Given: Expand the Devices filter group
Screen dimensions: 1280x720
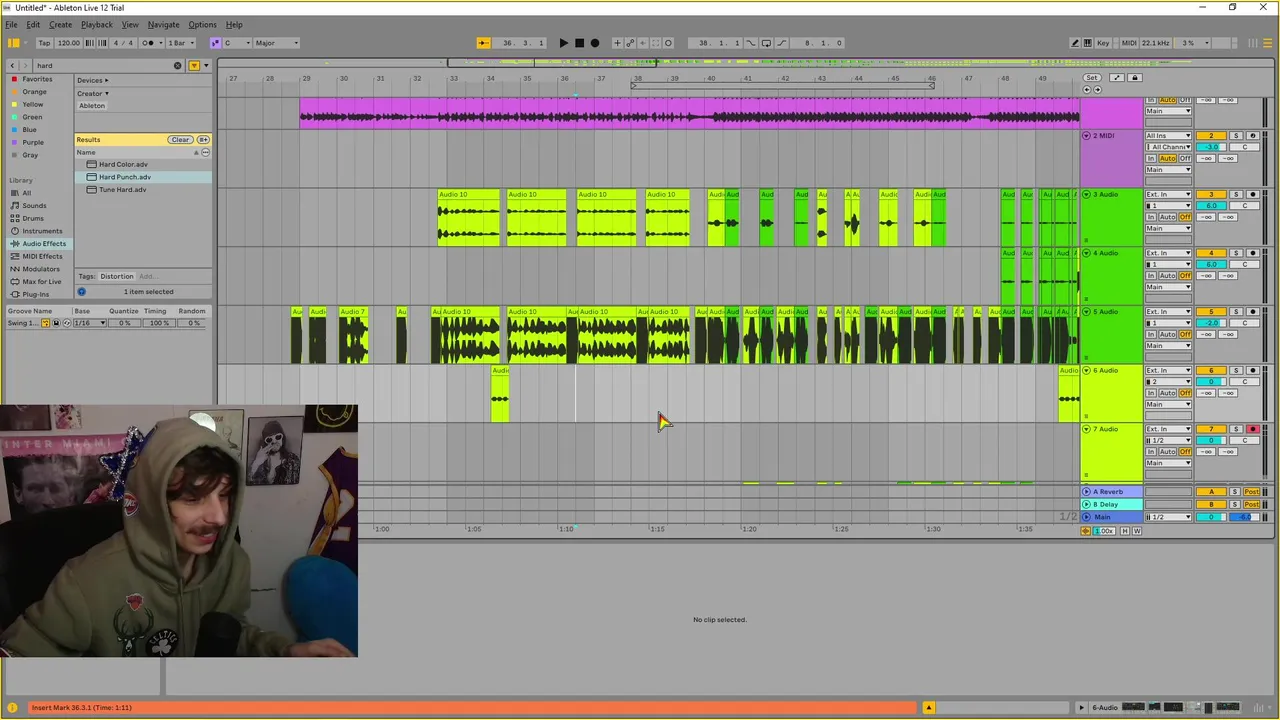Looking at the screenshot, I should tap(93, 80).
